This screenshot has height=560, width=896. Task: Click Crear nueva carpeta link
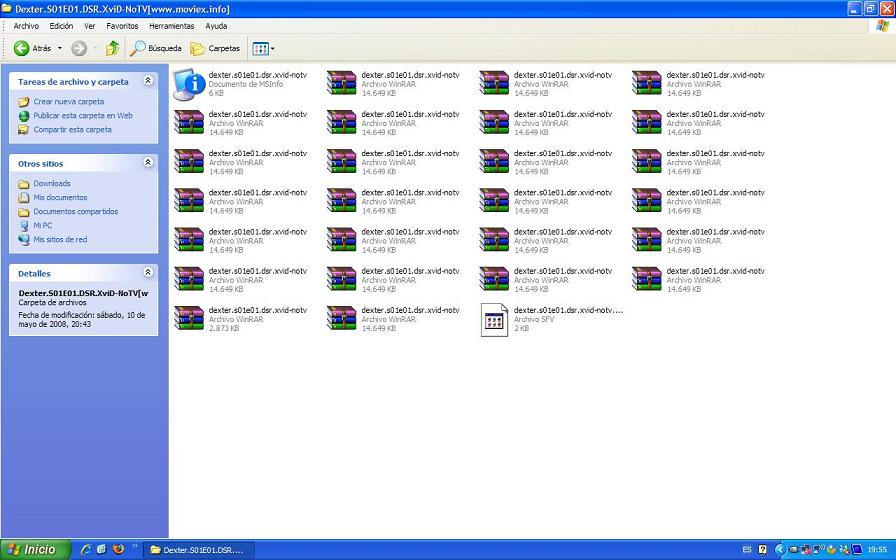click(68, 102)
